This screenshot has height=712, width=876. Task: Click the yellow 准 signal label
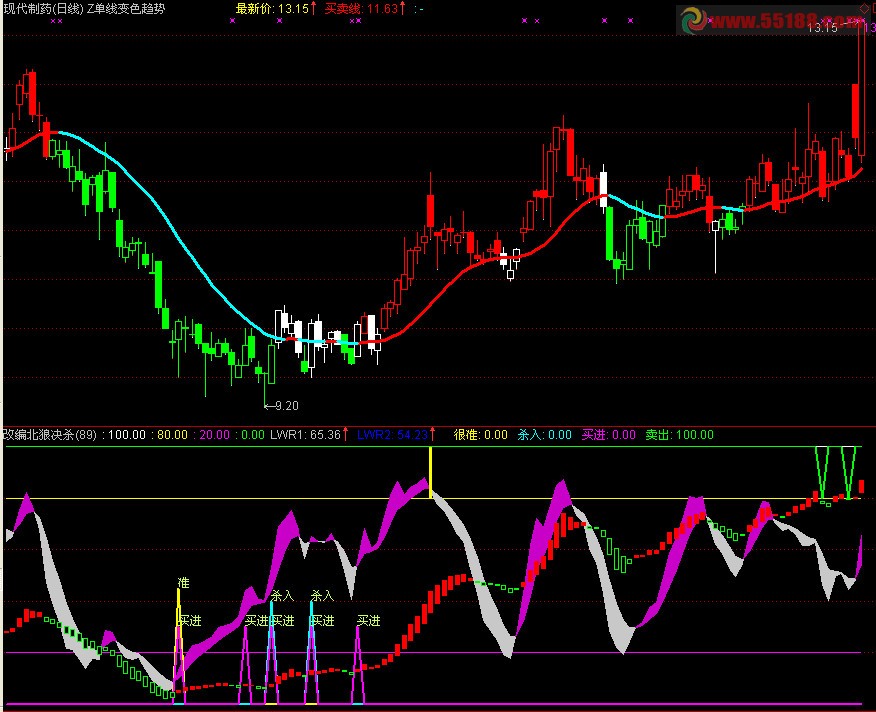[183, 583]
